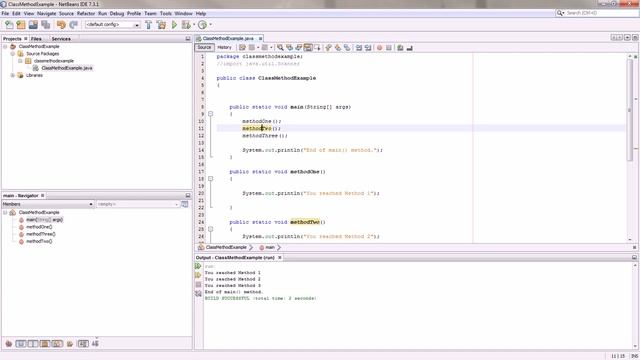640x360 pixels.
Task: Click the Open Project toolbar icon
Action: (x=33, y=25)
